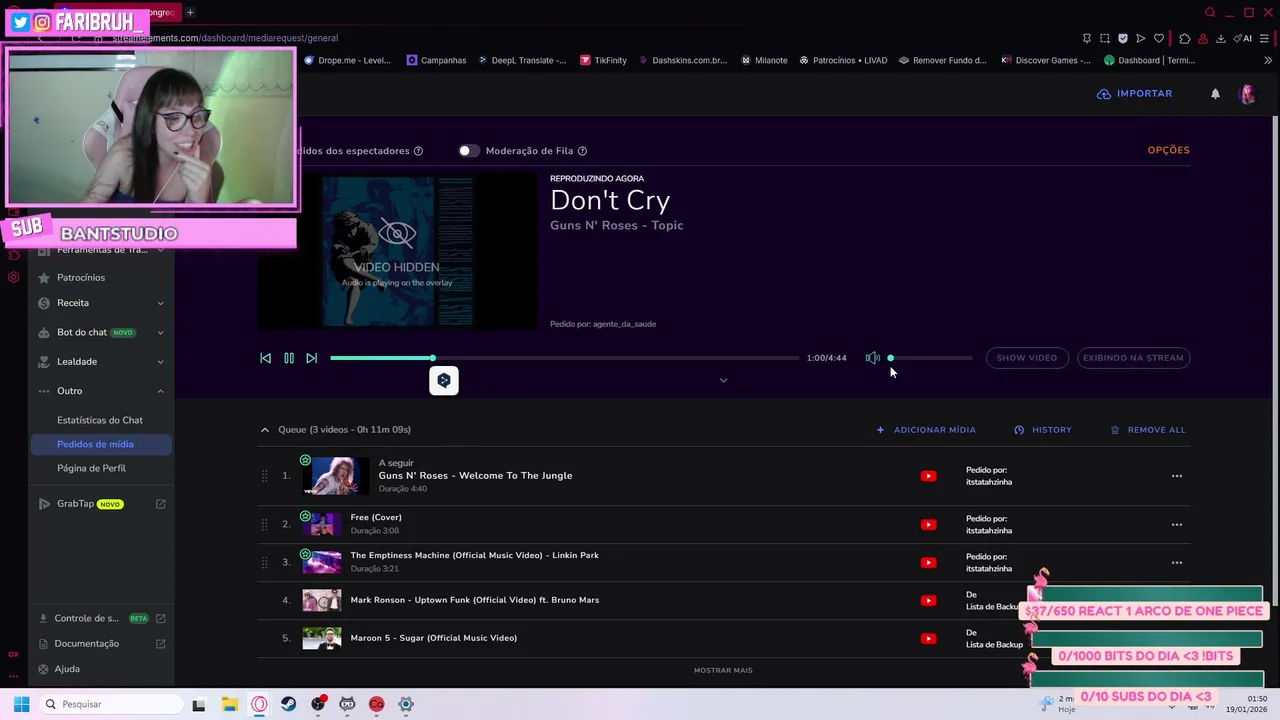This screenshot has height=720, width=1280.
Task: Open the browser main menu icon
Action: 1265,38
